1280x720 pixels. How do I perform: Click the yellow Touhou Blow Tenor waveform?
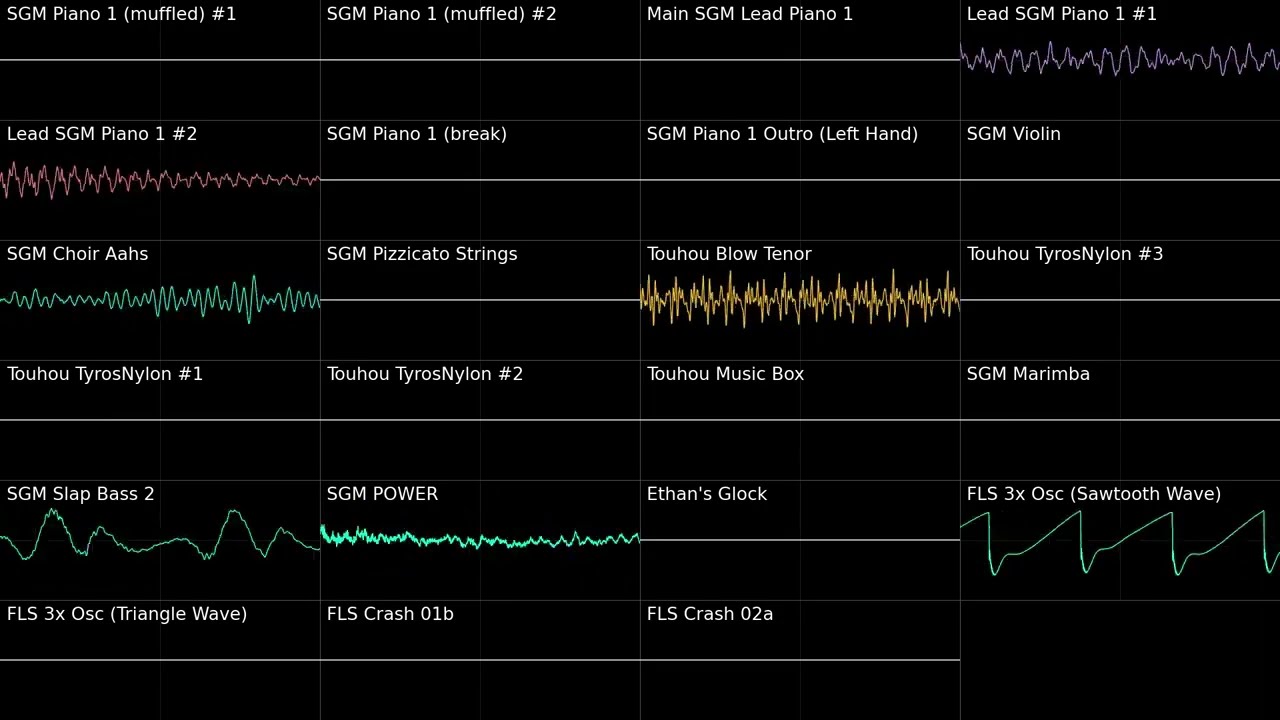(800, 298)
